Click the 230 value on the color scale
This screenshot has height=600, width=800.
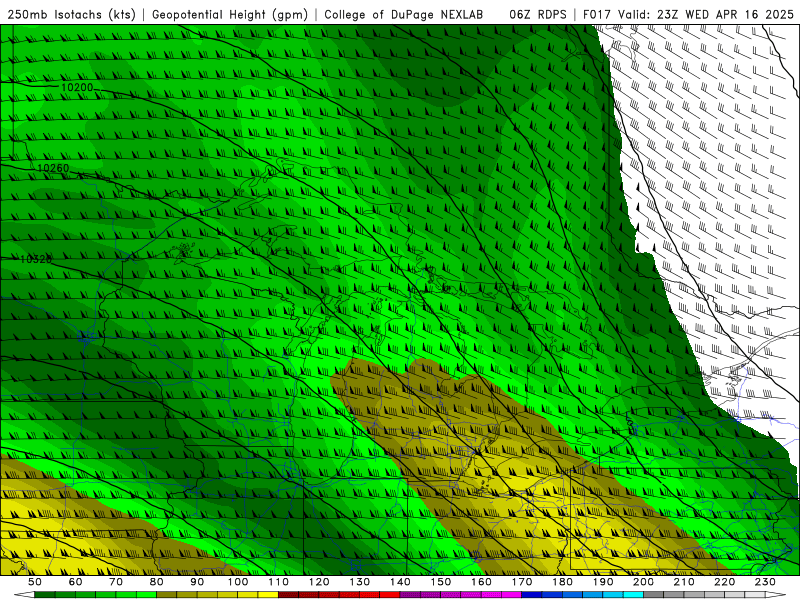(x=765, y=582)
